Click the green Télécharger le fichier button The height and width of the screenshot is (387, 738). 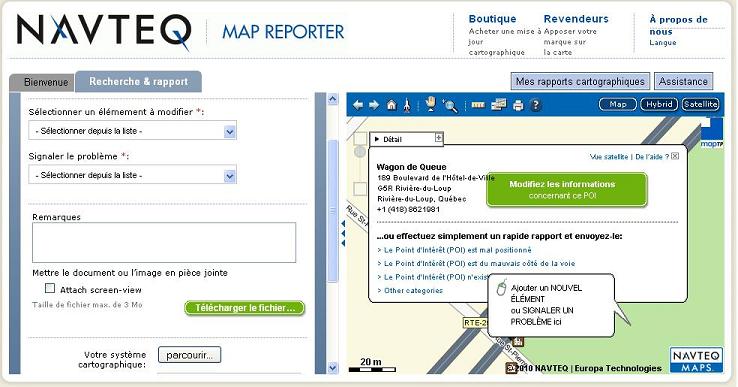(245, 308)
